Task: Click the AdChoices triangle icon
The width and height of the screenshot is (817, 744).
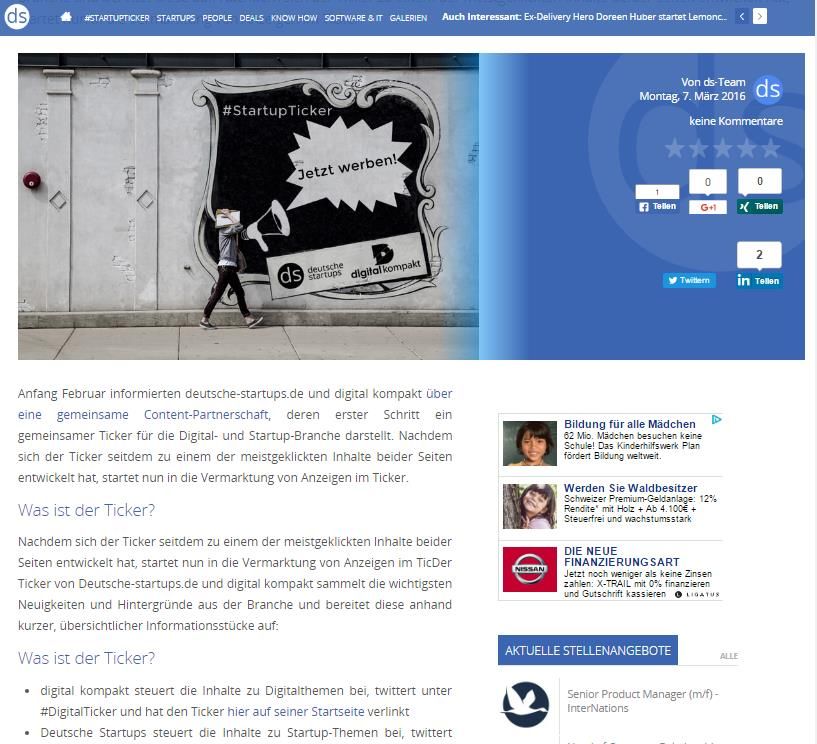Action: point(716,420)
